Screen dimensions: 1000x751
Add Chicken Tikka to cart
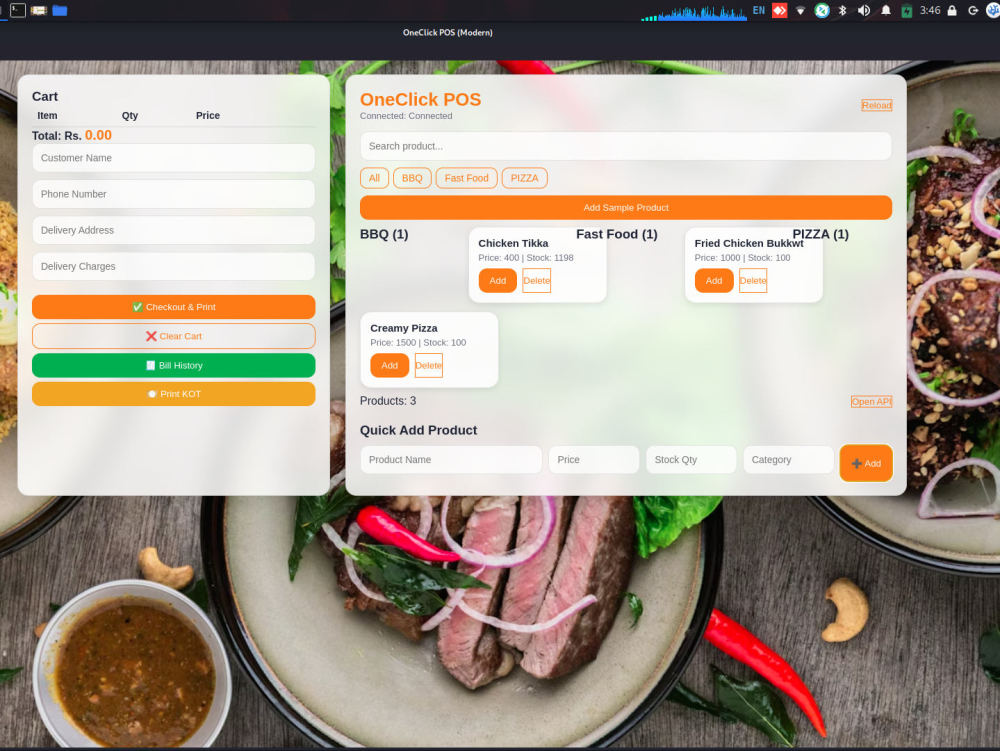coord(497,281)
